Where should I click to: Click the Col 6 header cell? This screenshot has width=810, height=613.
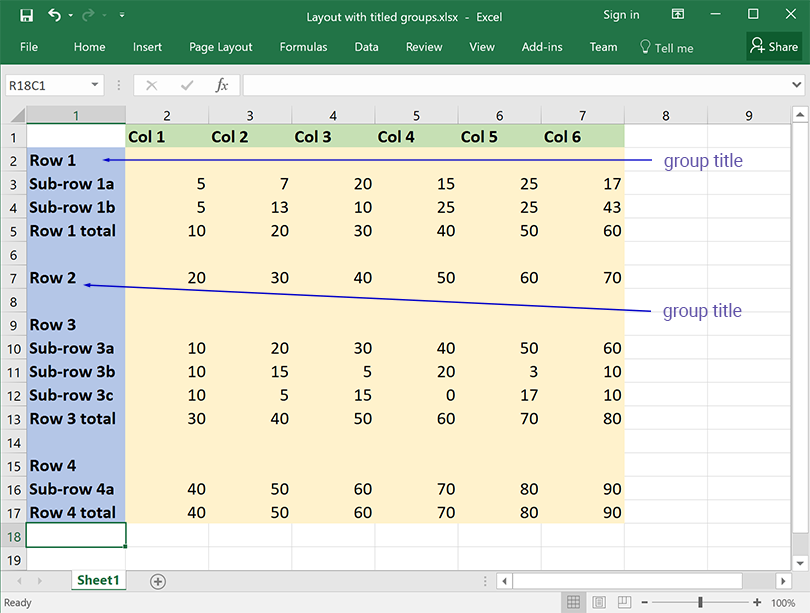(x=583, y=136)
